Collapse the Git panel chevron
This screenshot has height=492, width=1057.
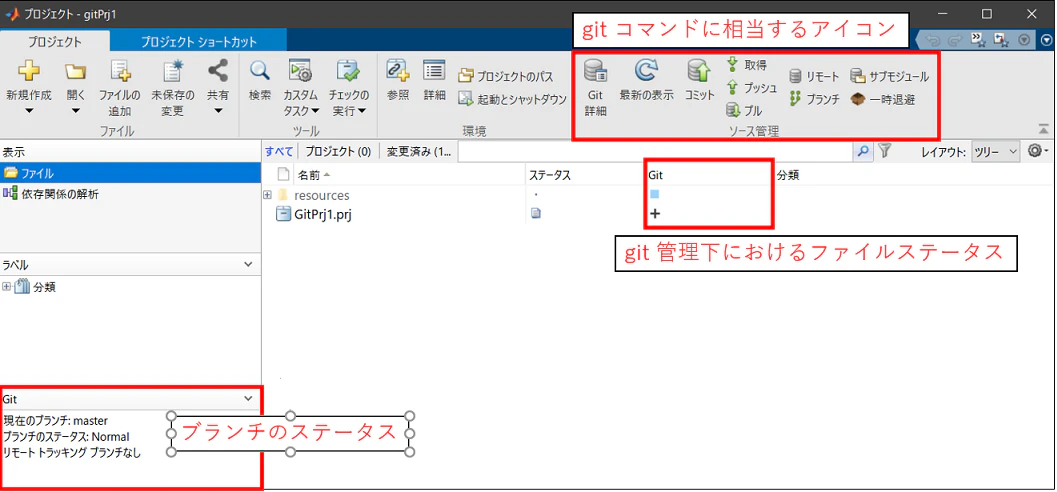[x=247, y=398]
